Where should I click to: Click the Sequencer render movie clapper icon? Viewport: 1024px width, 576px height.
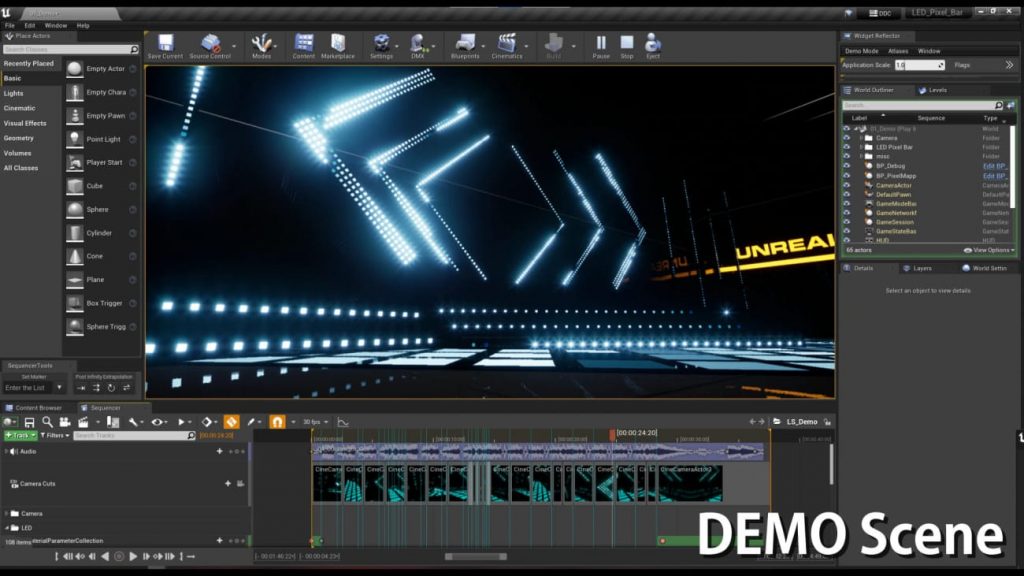coord(83,422)
